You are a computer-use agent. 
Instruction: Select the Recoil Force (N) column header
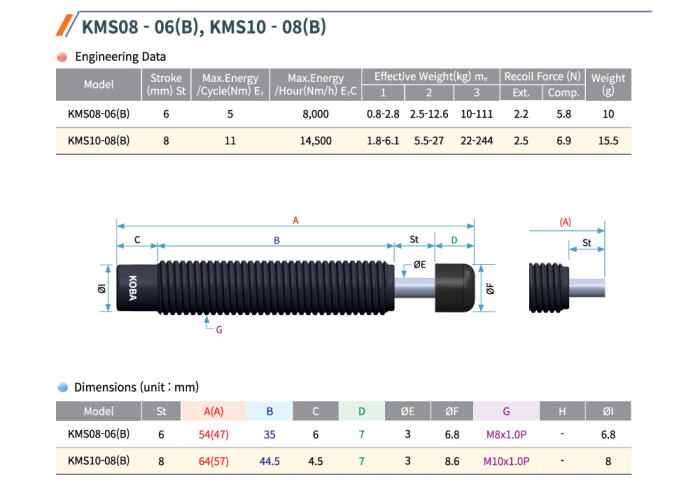click(541, 77)
